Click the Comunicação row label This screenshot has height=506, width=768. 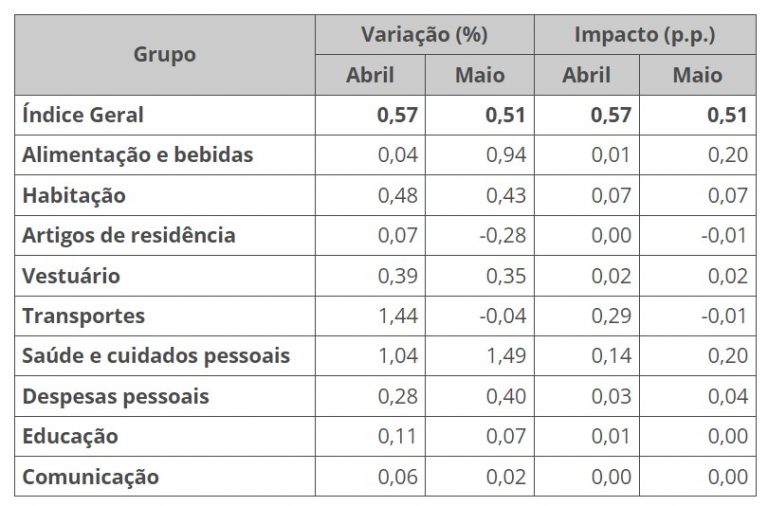tap(90, 477)
